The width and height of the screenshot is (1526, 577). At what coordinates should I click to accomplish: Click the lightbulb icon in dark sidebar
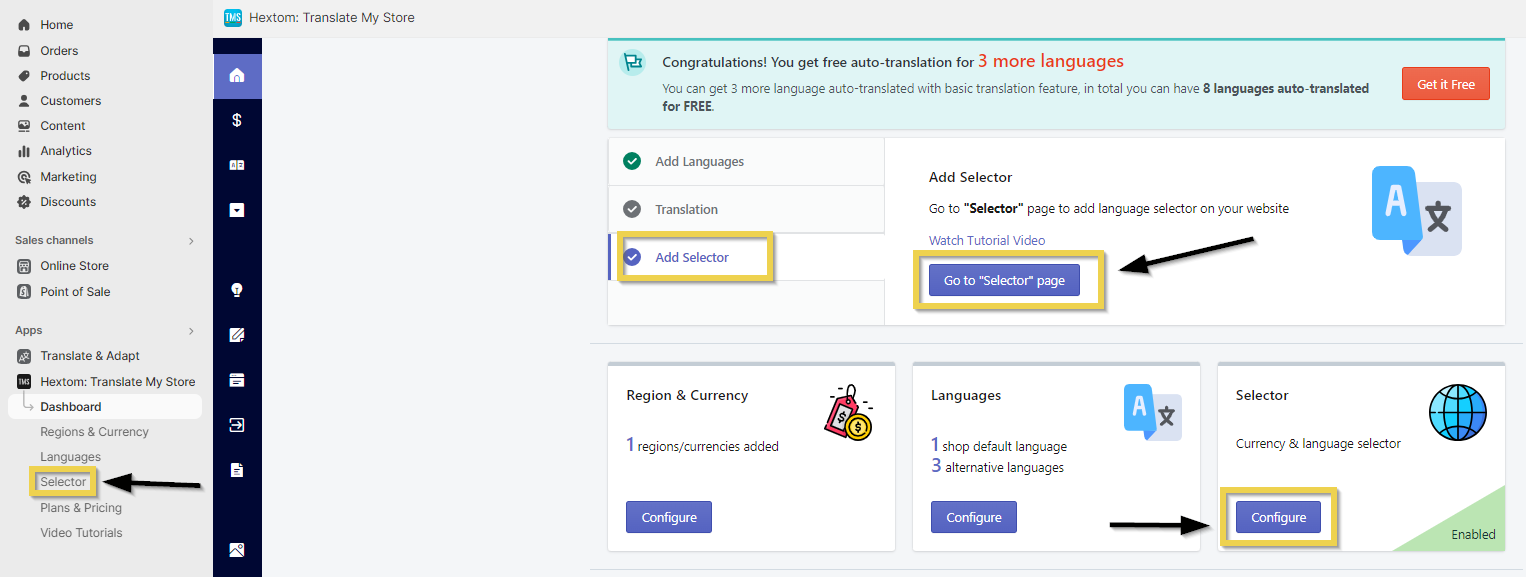[237, 290]
